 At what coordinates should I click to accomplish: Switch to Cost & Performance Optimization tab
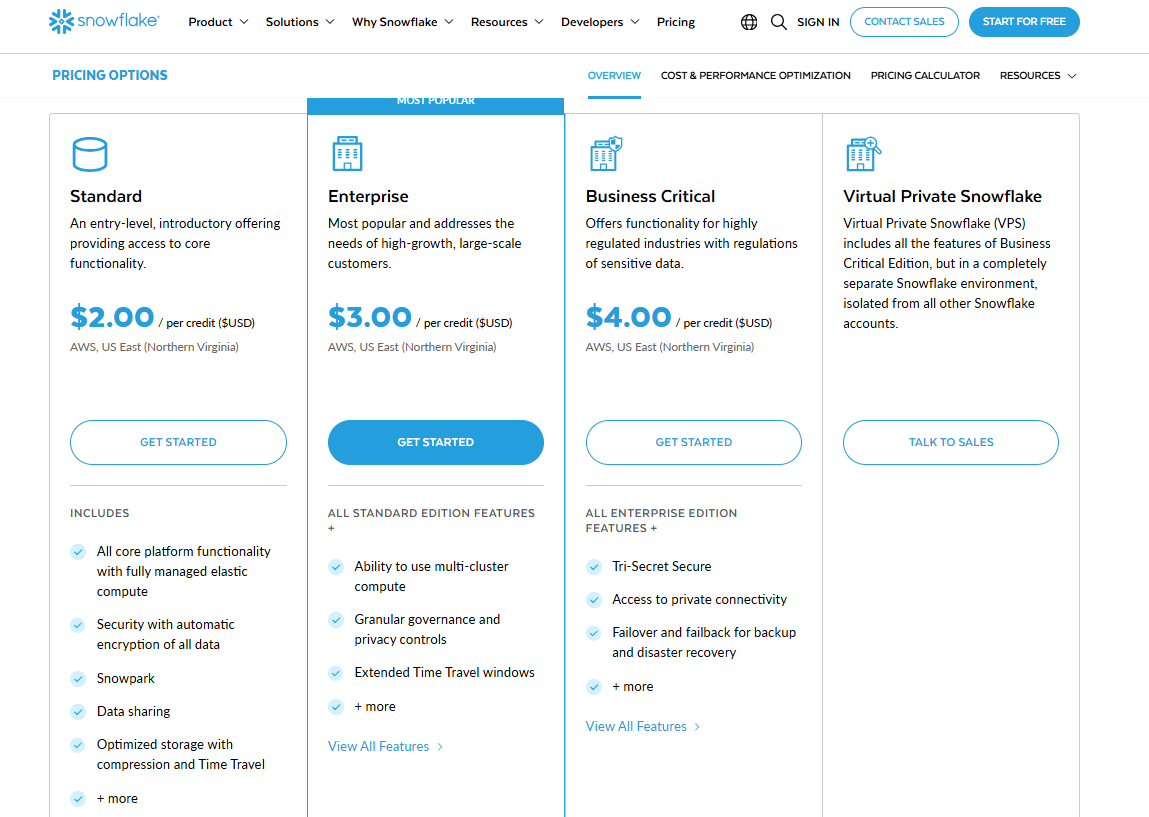click(755, 75)
